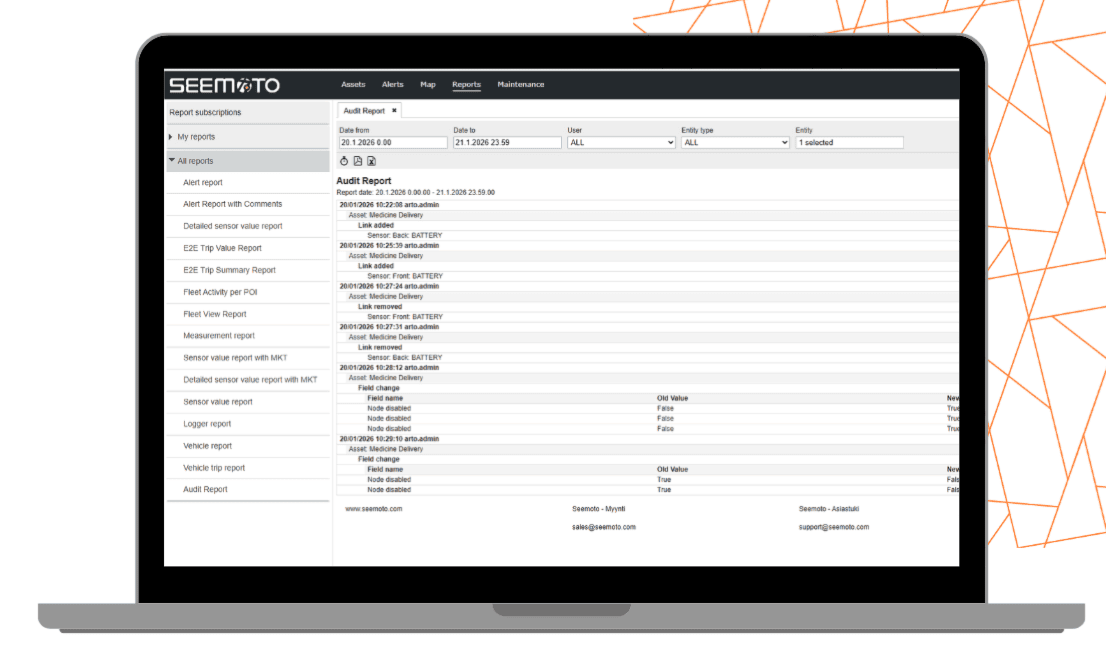
Task: Close the Audit Report tab
Action: click(x=394, y=111)
